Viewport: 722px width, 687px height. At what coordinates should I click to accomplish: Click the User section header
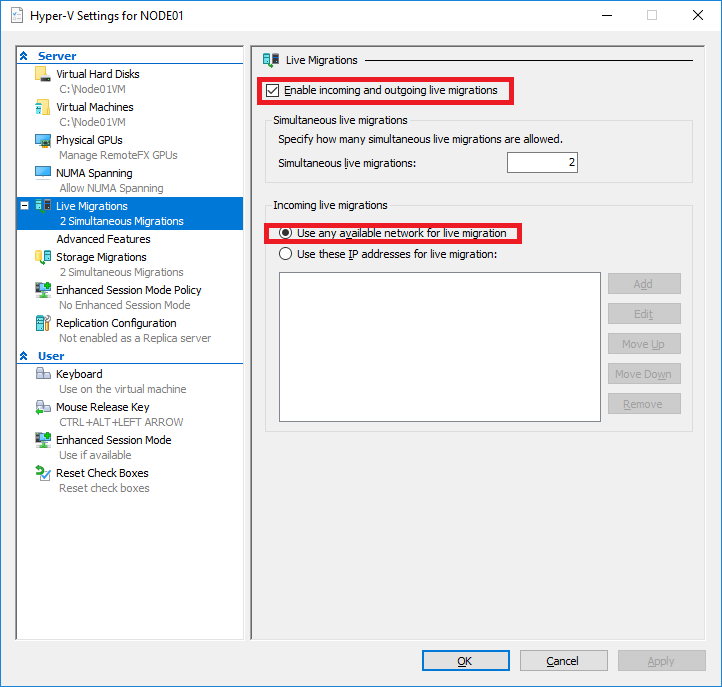(x=51, y=356)
